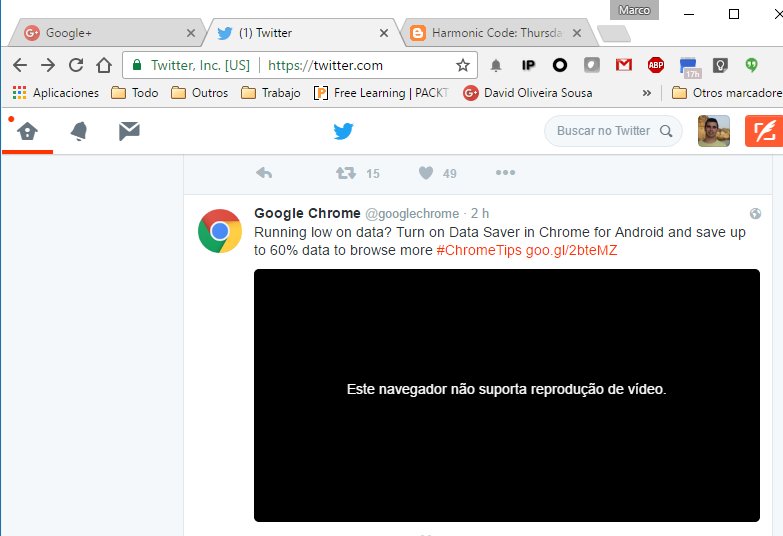This screenshot has width=783, height=536.
Task: Bookmark this page with the star icon
Action: [x=463, y=65]
